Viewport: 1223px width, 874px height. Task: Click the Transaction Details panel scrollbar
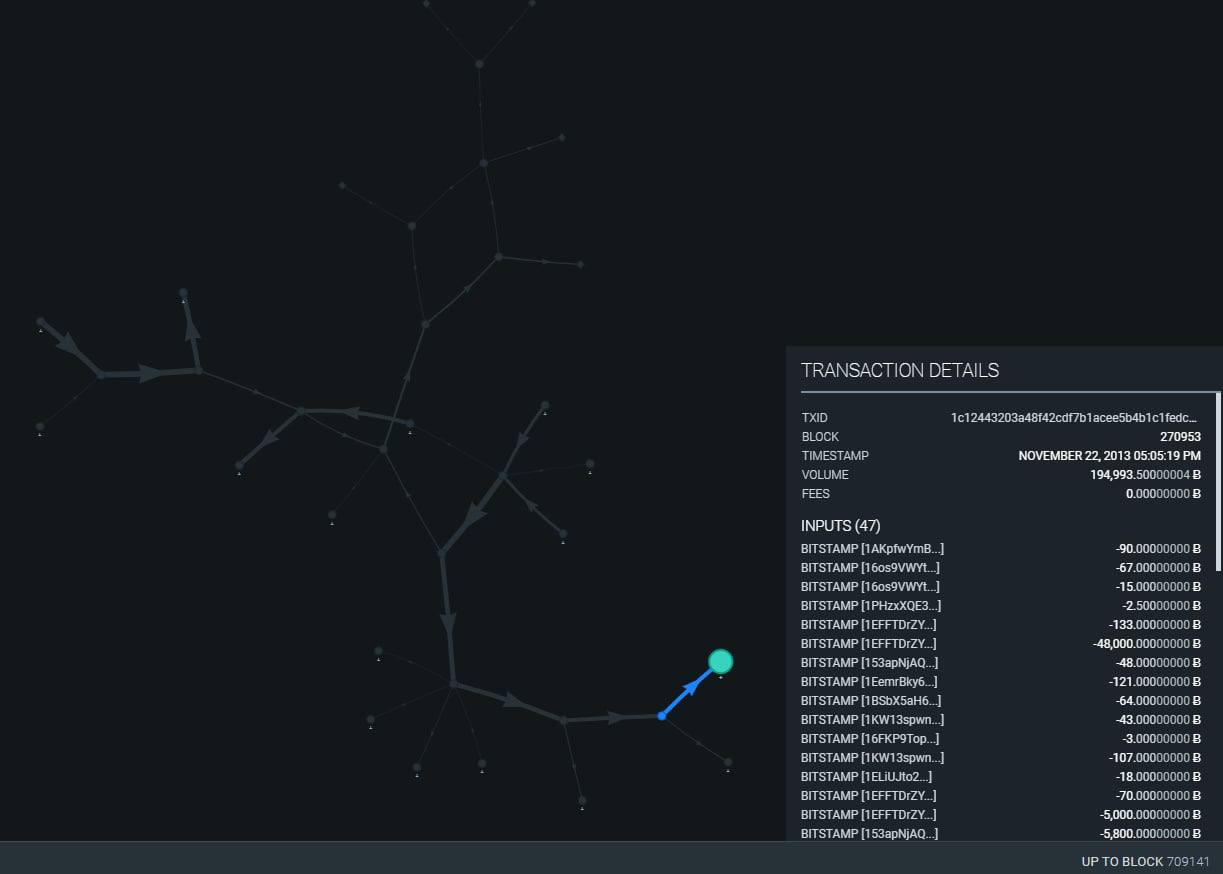coord(1218,481)
